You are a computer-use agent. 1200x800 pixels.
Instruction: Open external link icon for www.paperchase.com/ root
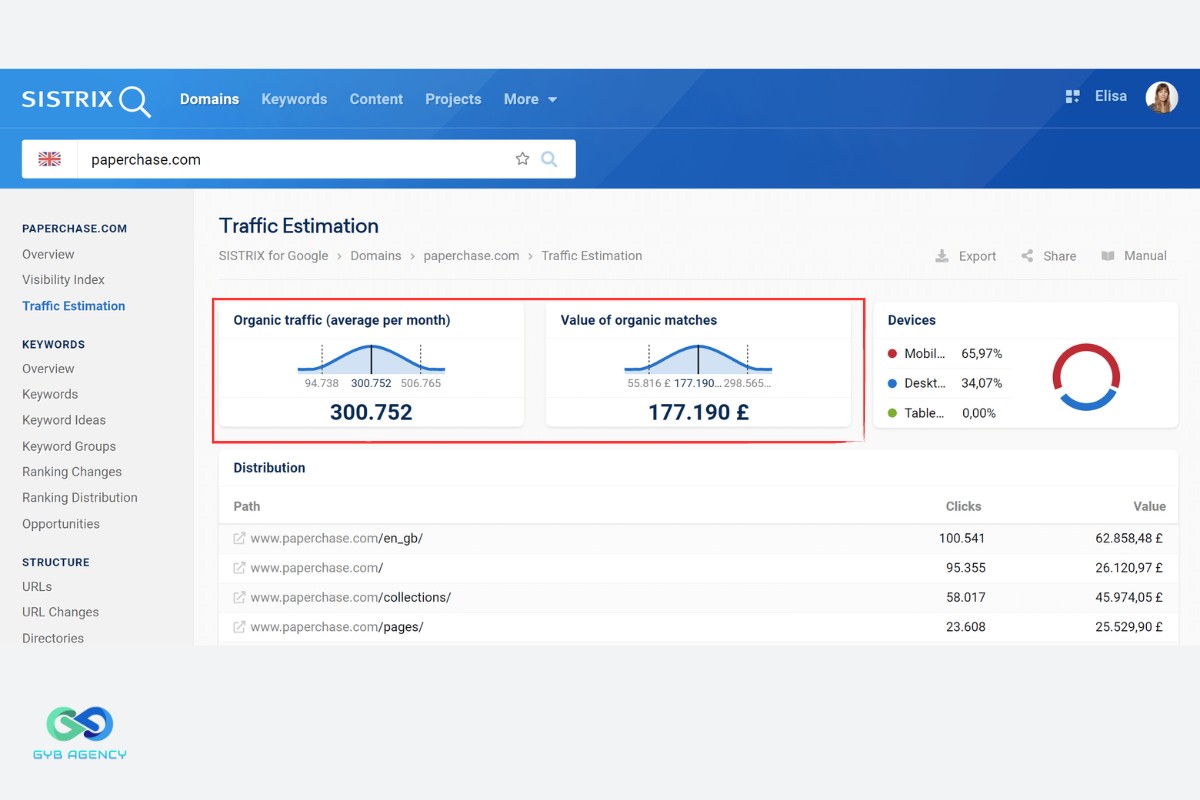[239, 568]
